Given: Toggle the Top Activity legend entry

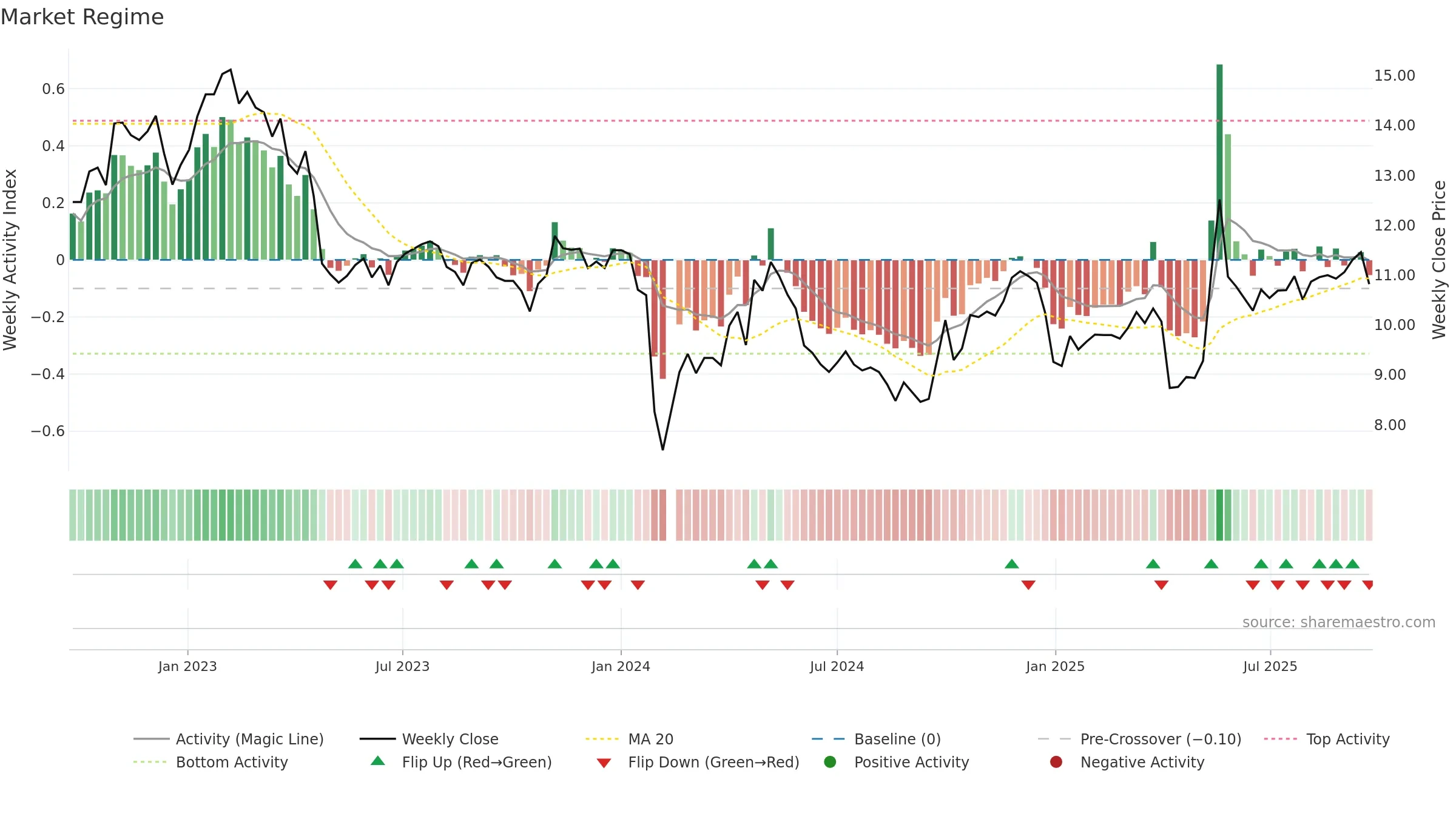Looking at the screenshot, I should 1327,739.
